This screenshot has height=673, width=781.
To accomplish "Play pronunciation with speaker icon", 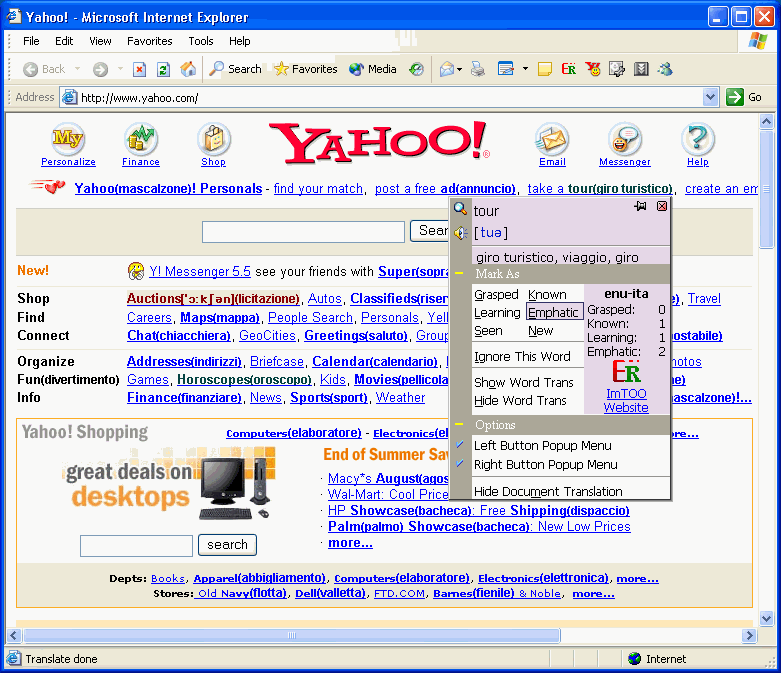I will [x=460, y=233].
